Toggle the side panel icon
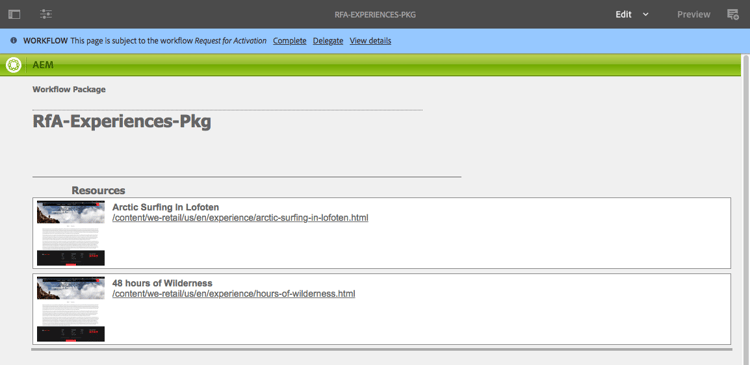This screenshot has width=750, height=365. point(14,14)
